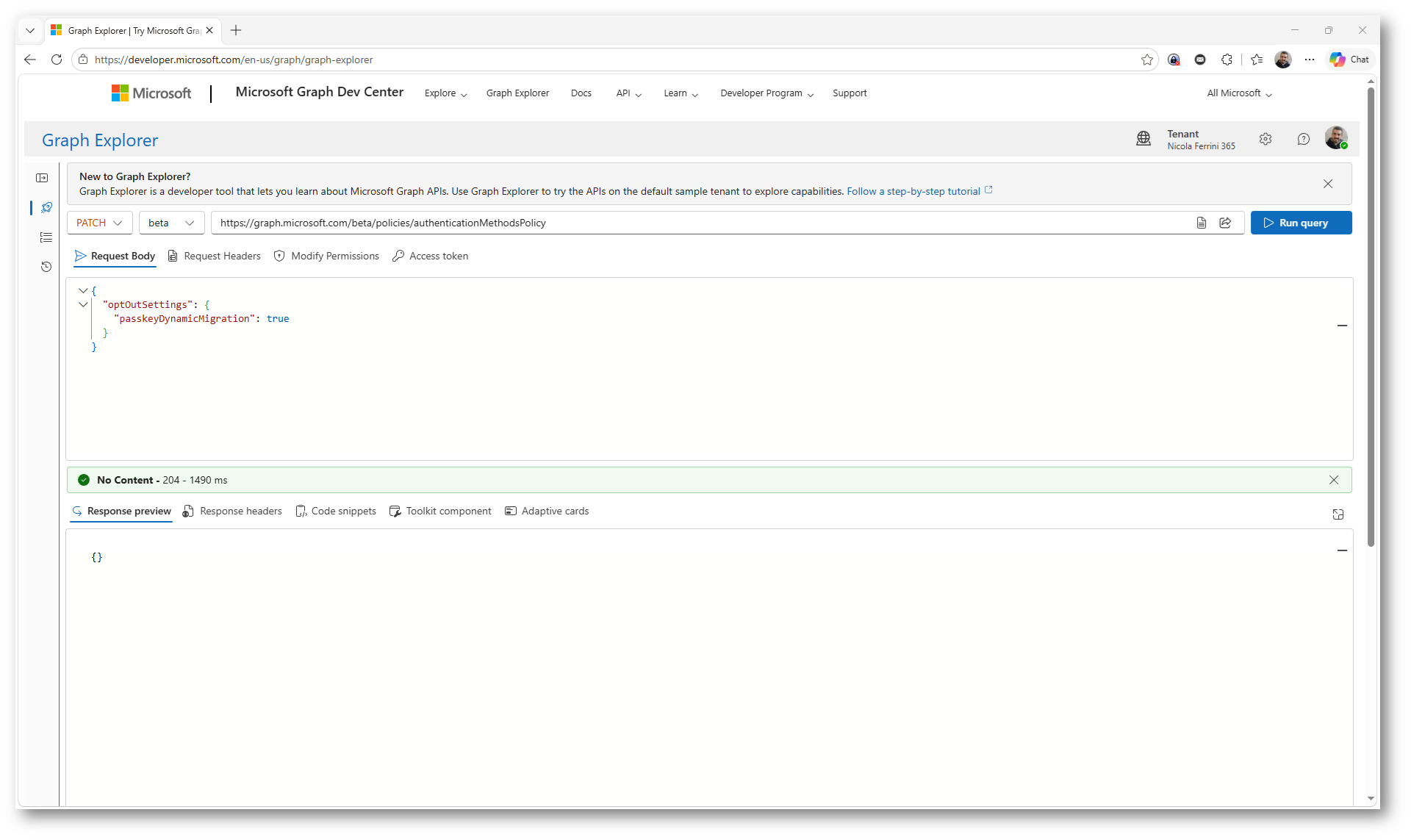Click the Microsoft logo
Viewport: 1411px width, 840px height.
tap(151, 93)
